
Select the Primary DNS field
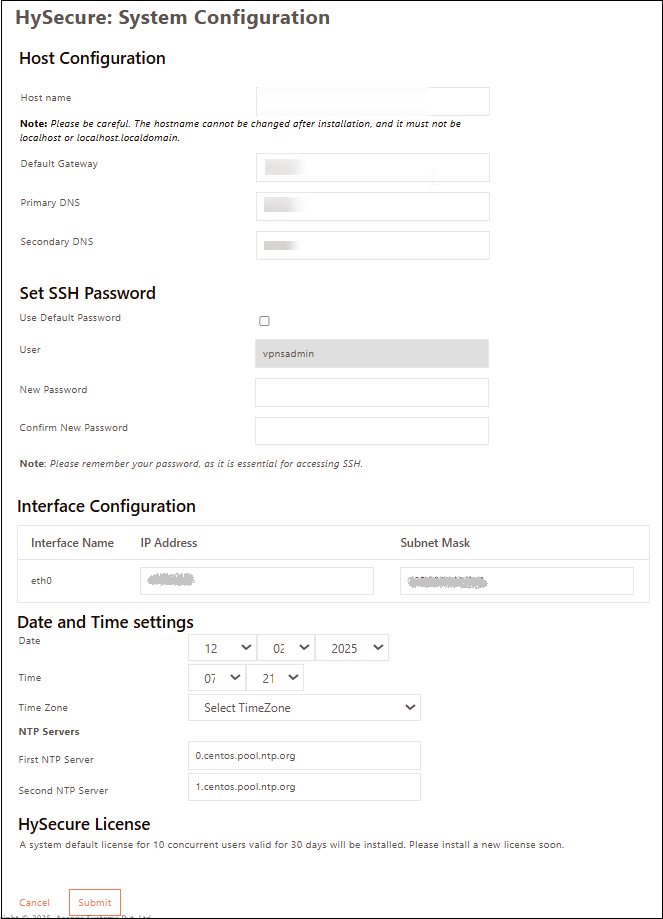click(372, 206)
